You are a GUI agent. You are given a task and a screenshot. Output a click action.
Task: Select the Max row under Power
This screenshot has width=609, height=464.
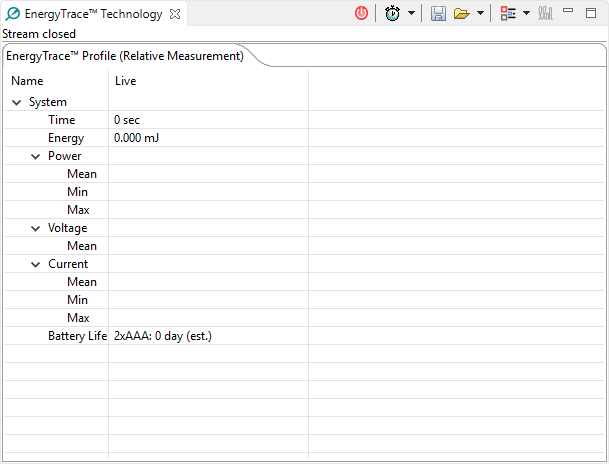click(x=304, y=210)
